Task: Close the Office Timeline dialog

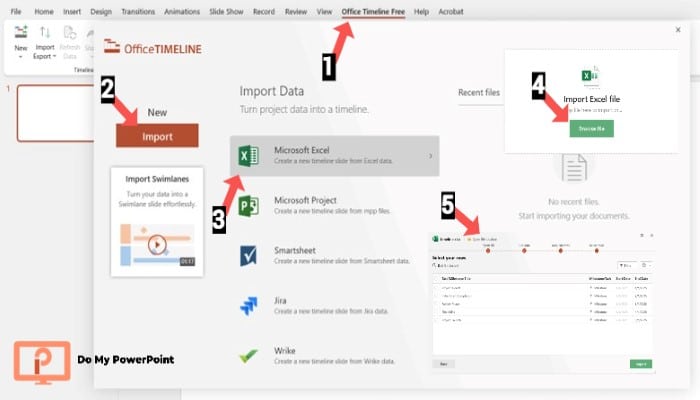Action: pyautogui.click(x=678, y=29)
